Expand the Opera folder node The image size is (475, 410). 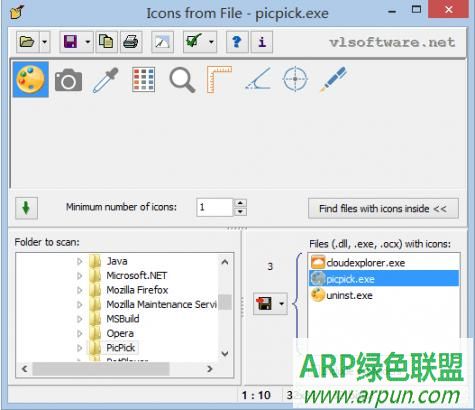tap(80, 333)
